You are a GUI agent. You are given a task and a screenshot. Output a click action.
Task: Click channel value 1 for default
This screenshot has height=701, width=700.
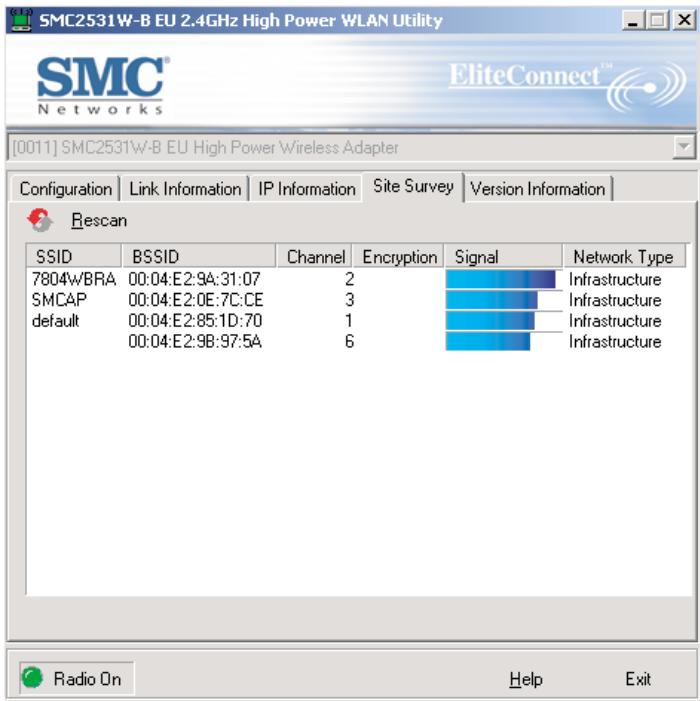point(349,321)
